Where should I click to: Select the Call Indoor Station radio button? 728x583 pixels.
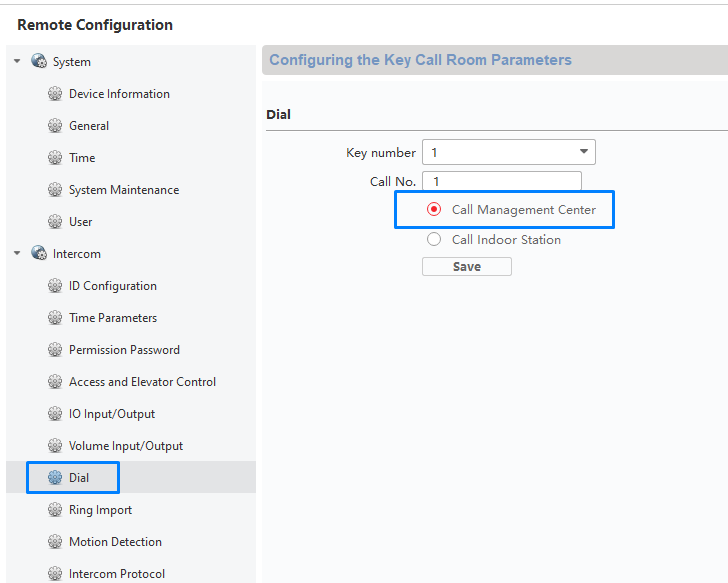434,240
